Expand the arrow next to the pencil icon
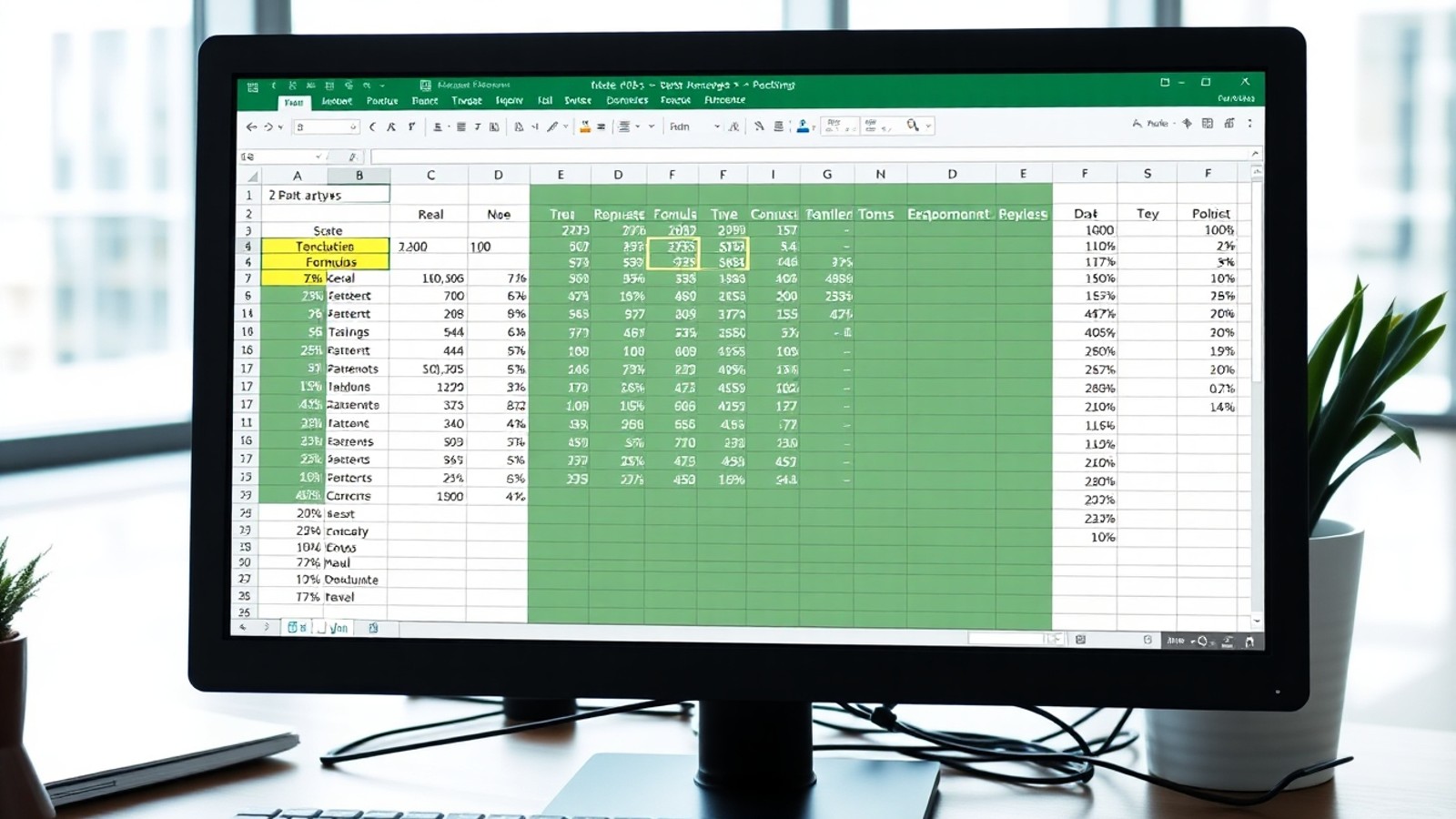The height and width of the screenshot is (819, 1456). [565, 127]
